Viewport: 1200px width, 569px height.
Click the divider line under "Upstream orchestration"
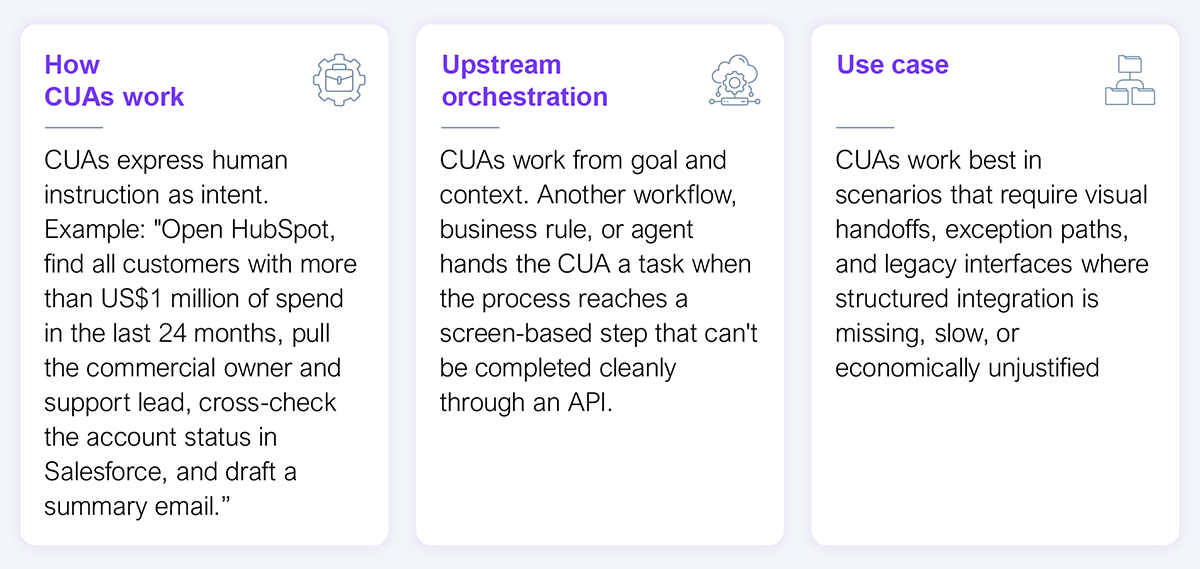coord(469,128)
